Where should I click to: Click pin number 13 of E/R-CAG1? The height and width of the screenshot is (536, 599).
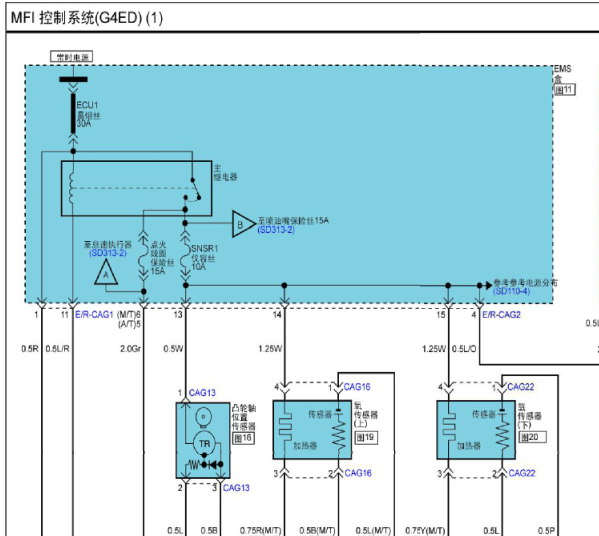pyautogui.click(x=178, y=315)
